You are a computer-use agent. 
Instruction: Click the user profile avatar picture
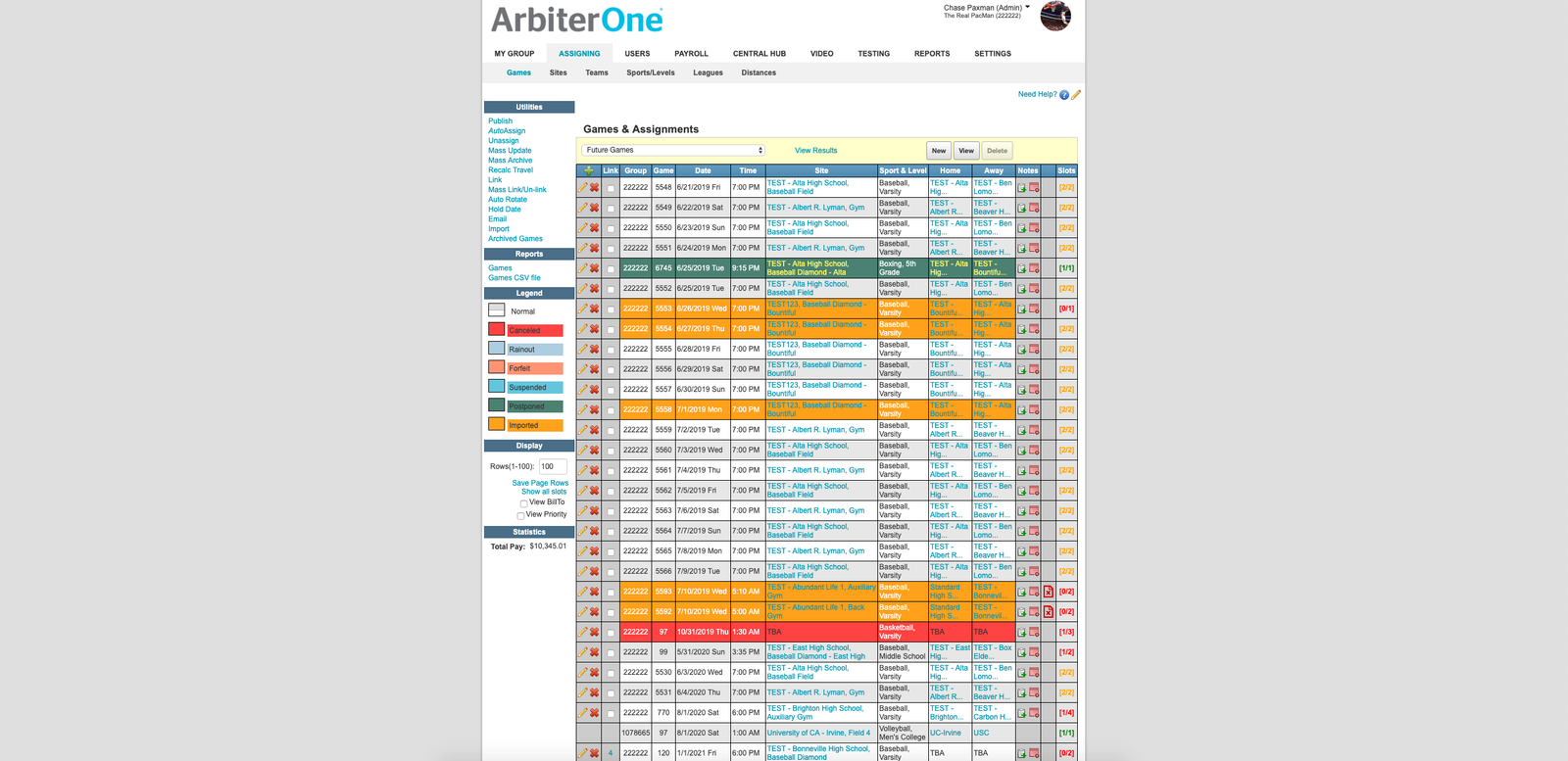pos(1055,16)
